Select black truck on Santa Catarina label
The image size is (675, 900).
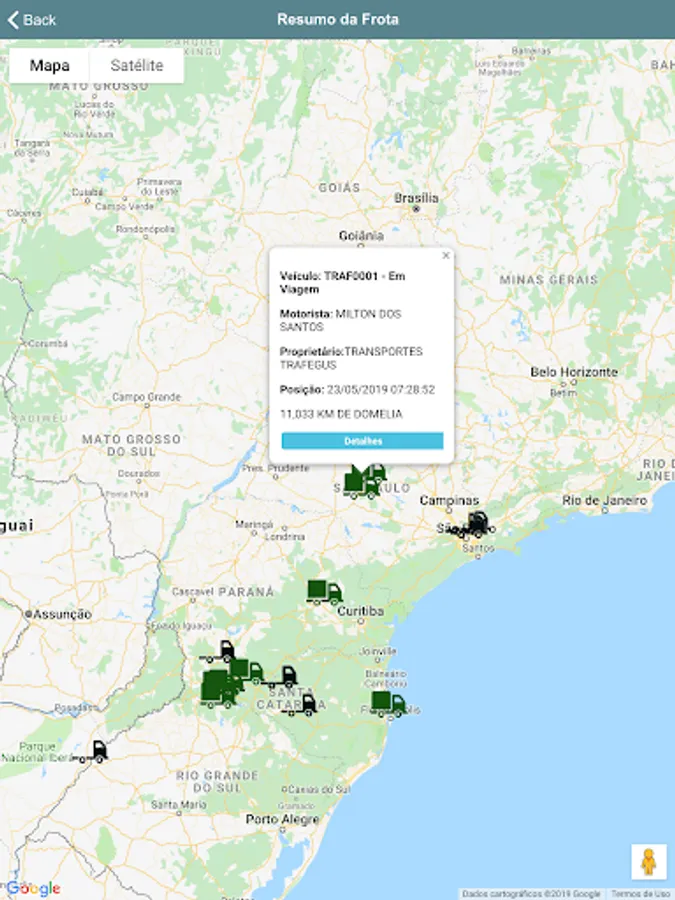pos(300,705)
